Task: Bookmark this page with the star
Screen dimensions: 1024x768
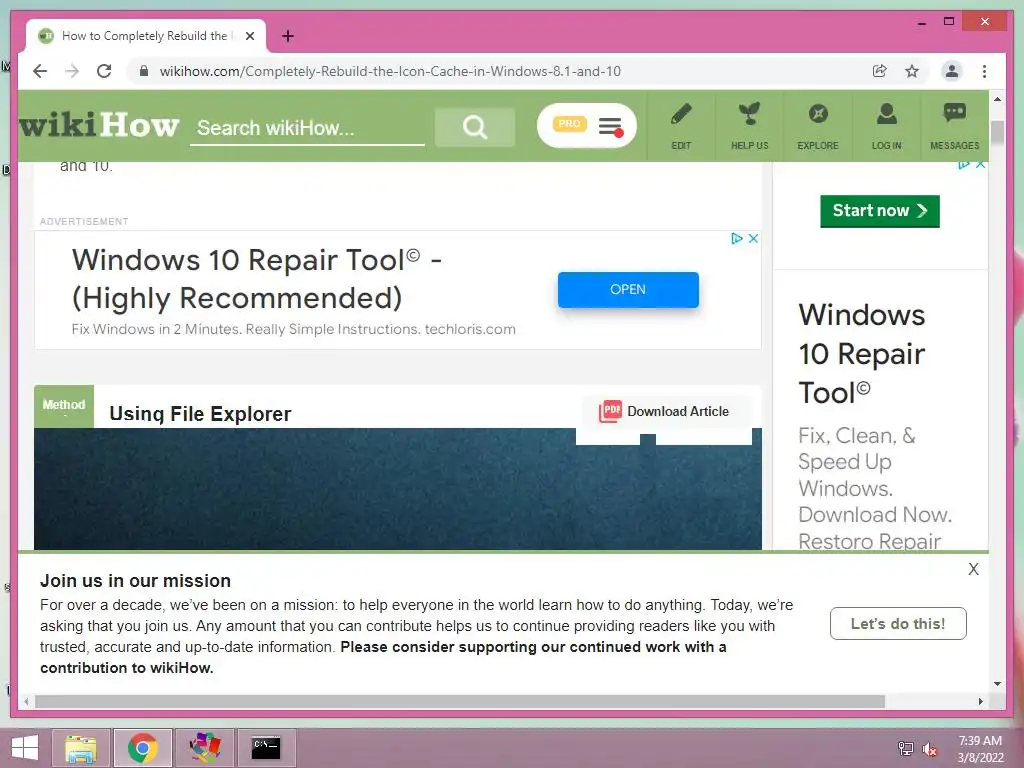Action: coord(912,71)
